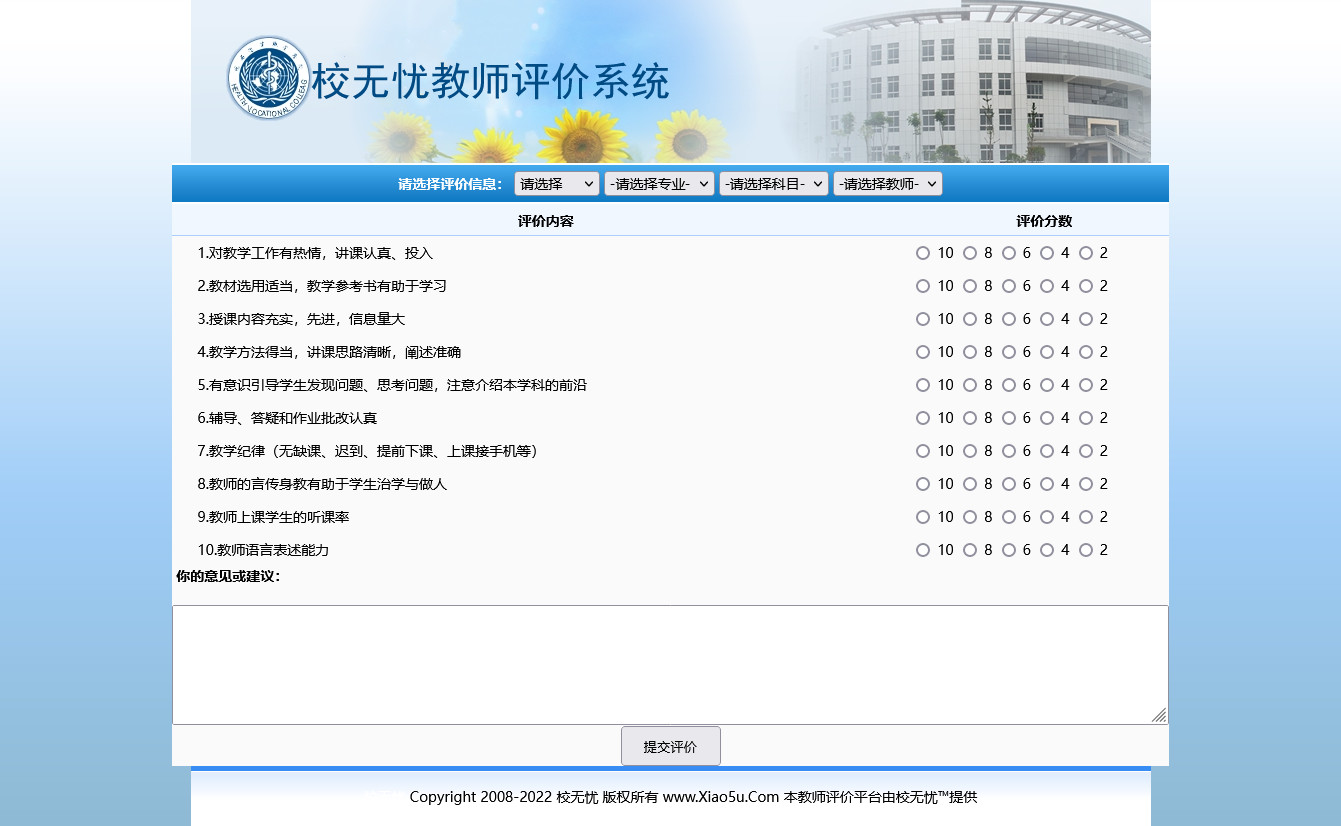Click the '评价分数' column header
The image size is (1341, 826).
click(1044, 221)
